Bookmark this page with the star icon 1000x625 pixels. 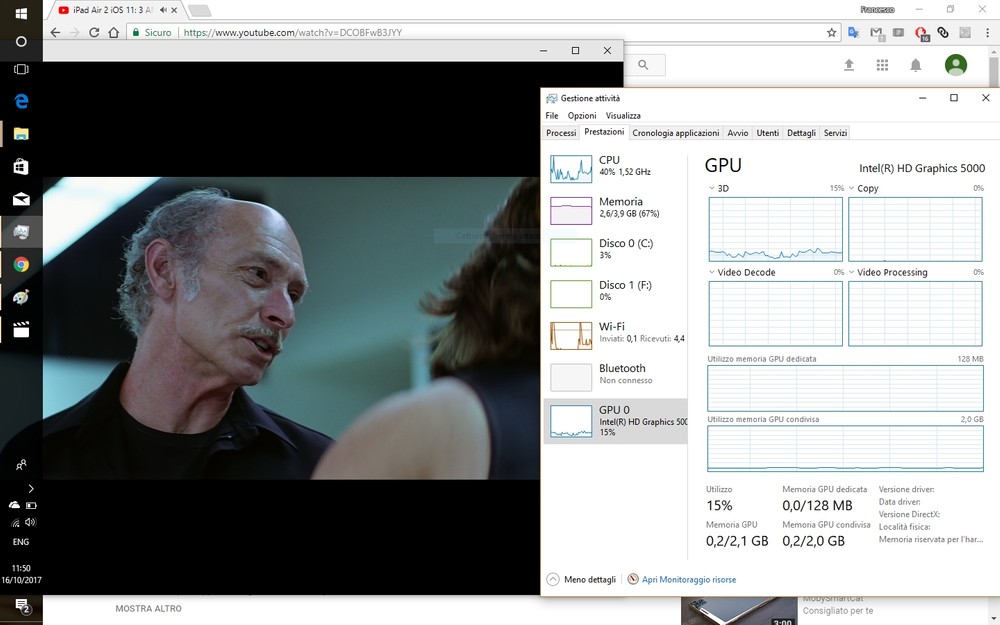(x=831, y=32)
